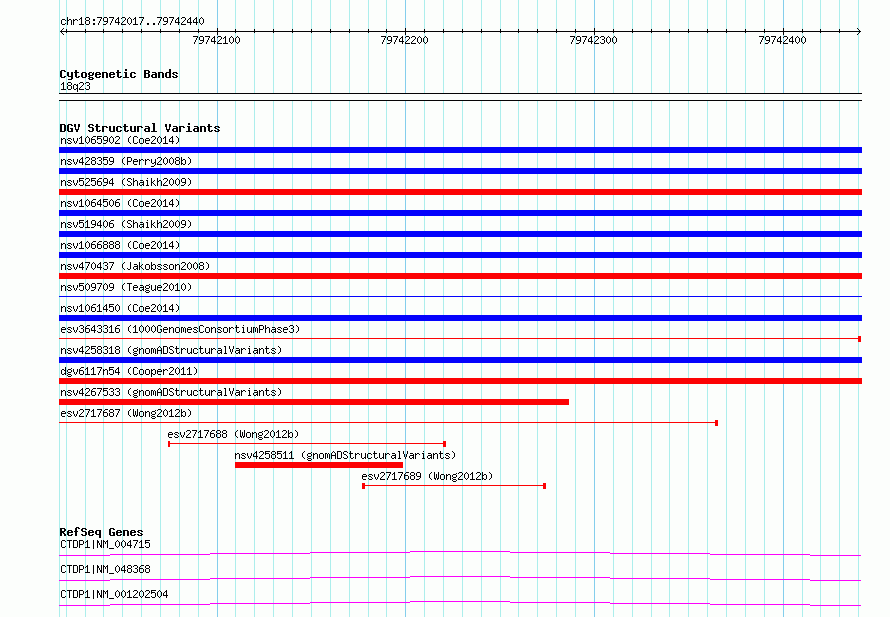Open esv3643316 (1000GenomesConsortiumPhase3) label
This screenshot has width=890, height=617.
click(x=180, y=329)
